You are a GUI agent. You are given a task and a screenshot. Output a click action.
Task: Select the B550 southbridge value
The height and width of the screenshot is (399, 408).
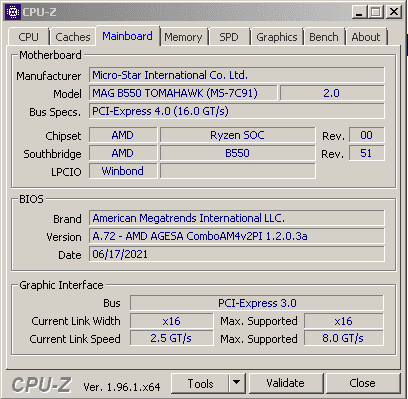point(238,153)
